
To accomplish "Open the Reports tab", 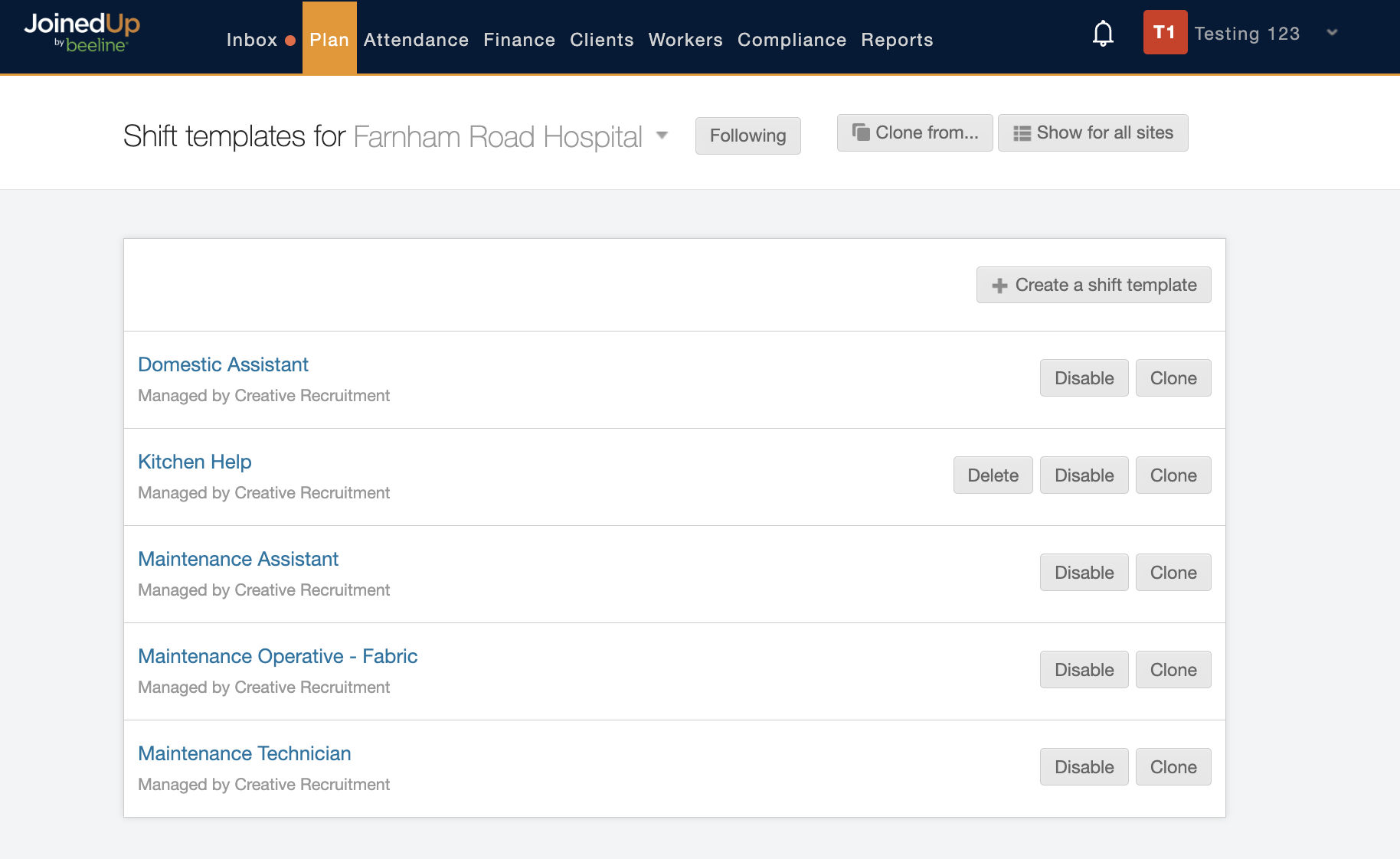I will coord(897,40).
